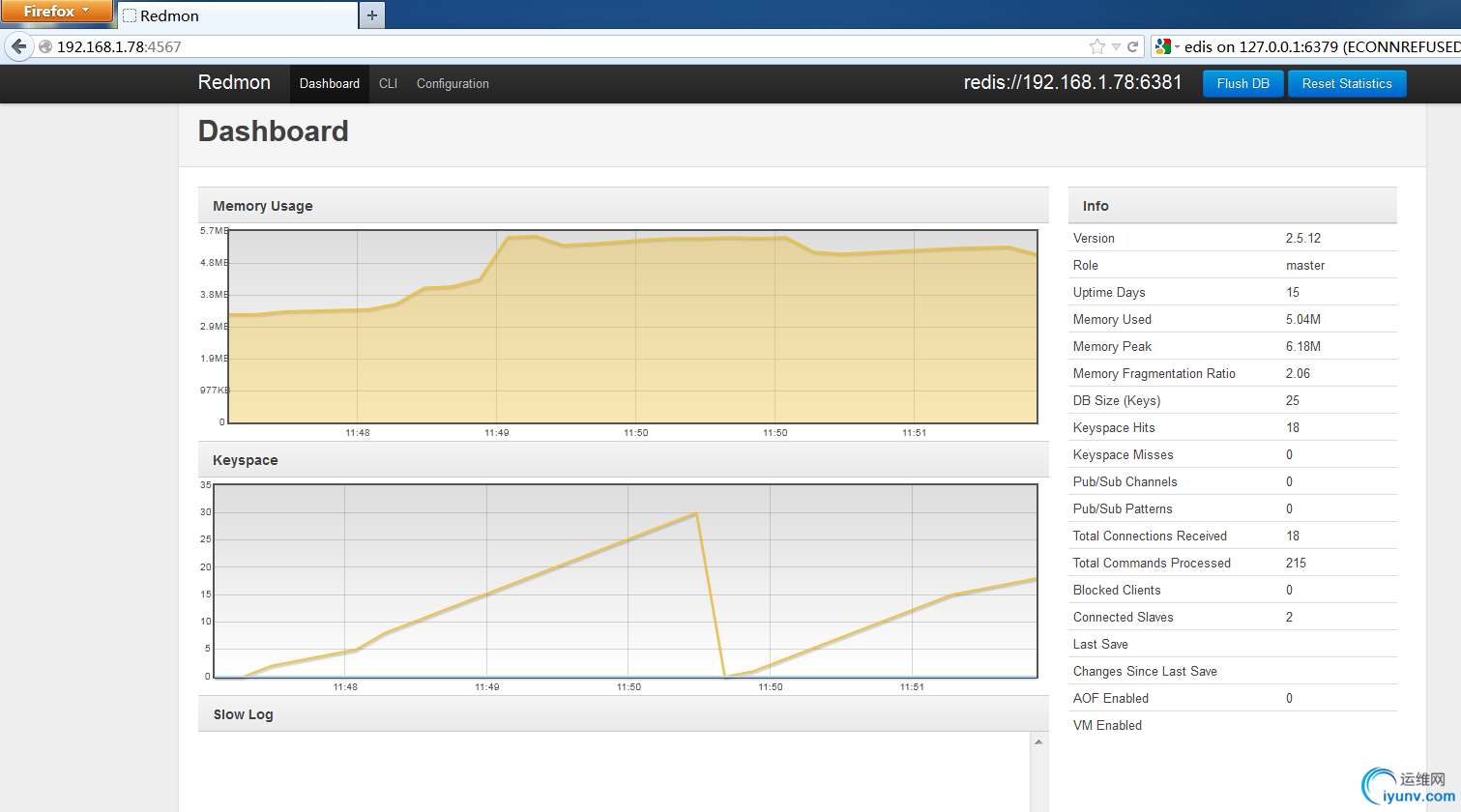The image size is (1461, 812).
Task: Open the CLI navigation tab
Action: click(x=388, y=84)
